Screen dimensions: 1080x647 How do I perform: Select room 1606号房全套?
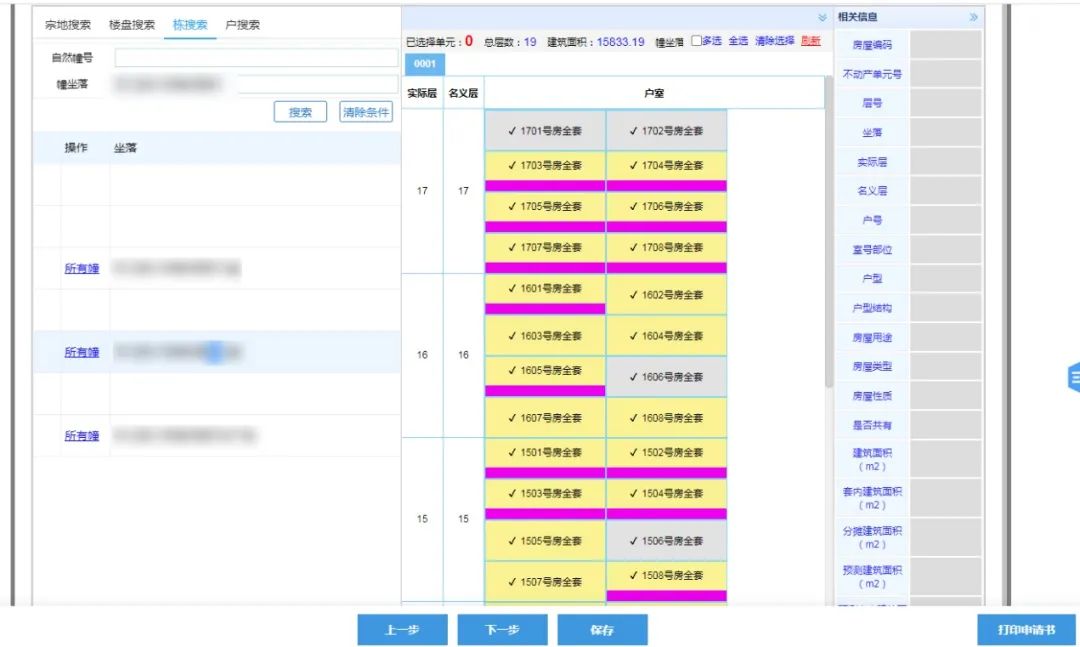click(666, 377)
